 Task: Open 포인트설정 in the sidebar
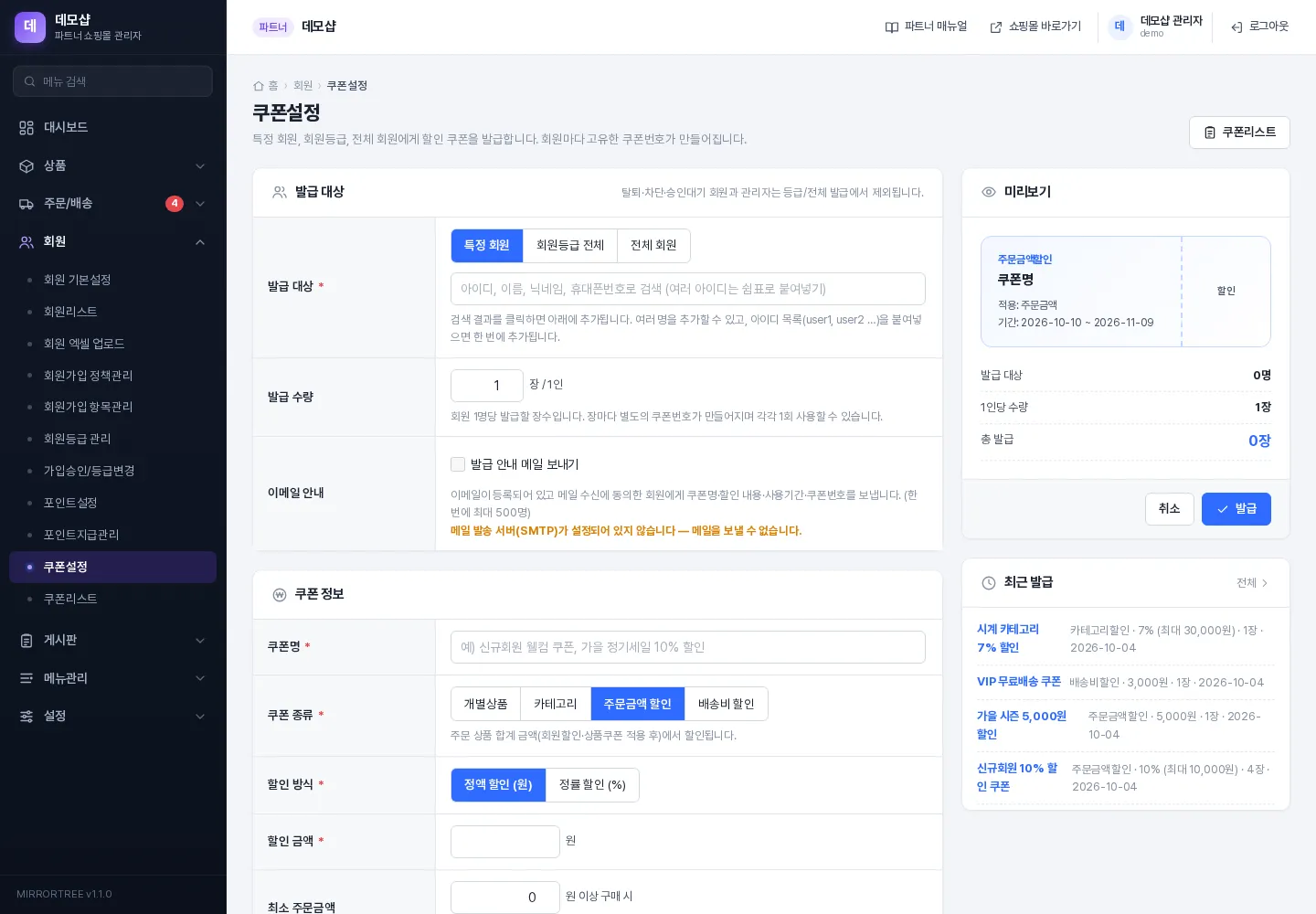112,503
